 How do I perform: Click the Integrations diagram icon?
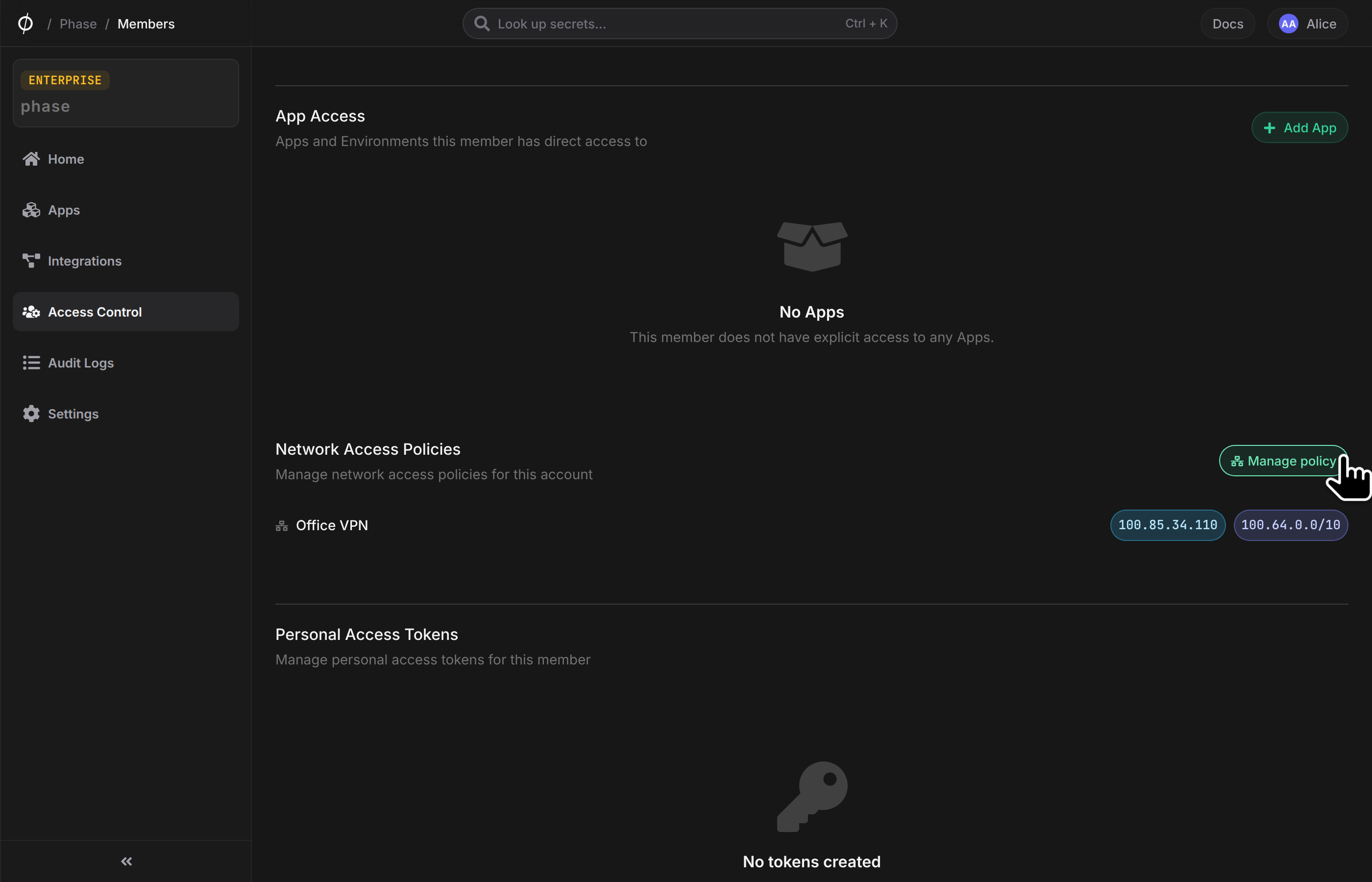point(31,261)
